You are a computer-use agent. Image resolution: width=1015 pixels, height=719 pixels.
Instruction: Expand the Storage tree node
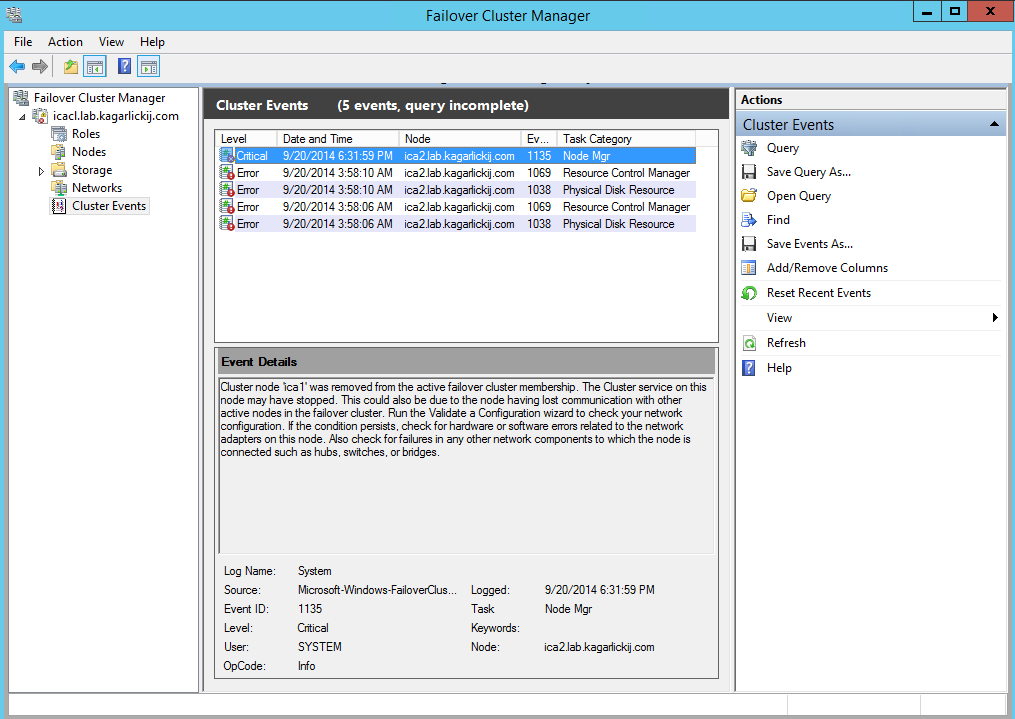coord(41,171)
